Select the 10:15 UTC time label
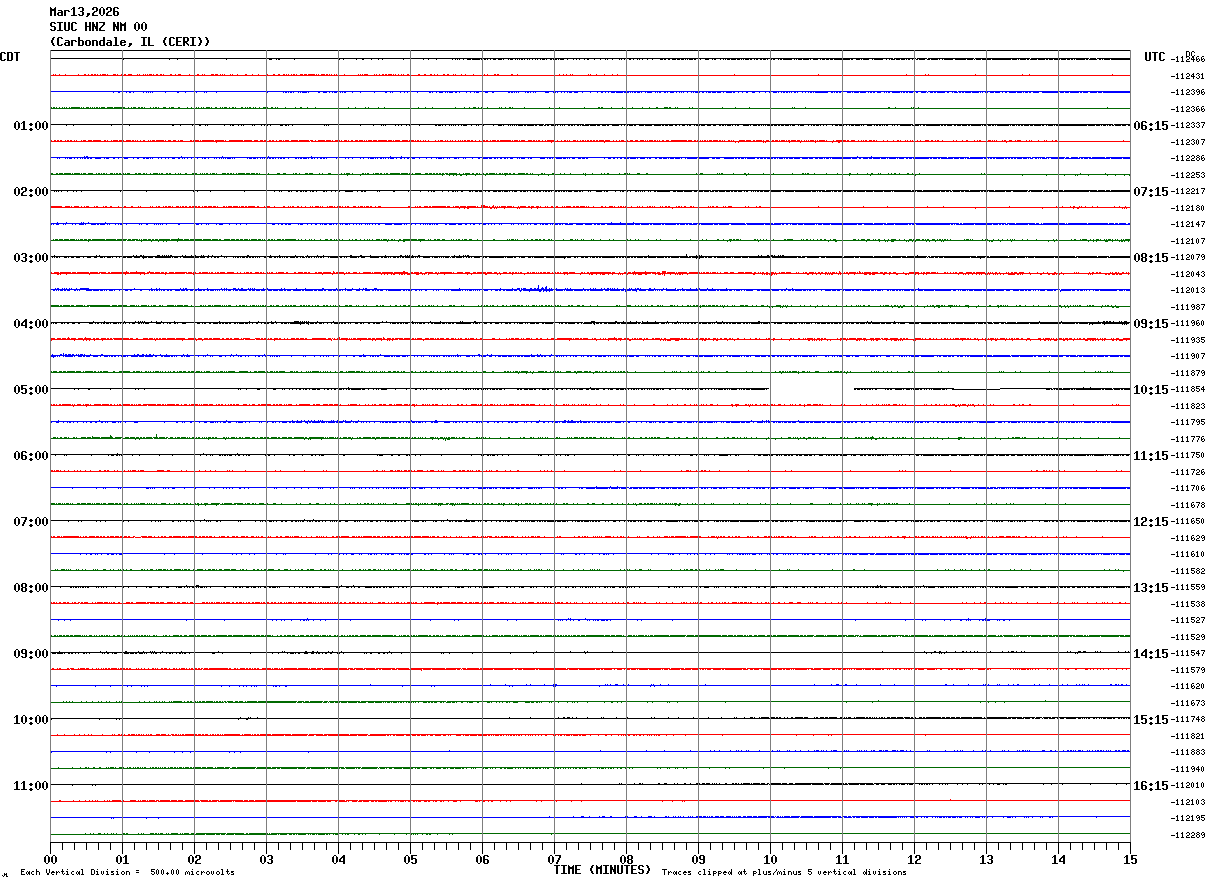This screenshot has height=886, width=1210. tap(1150, 390)
